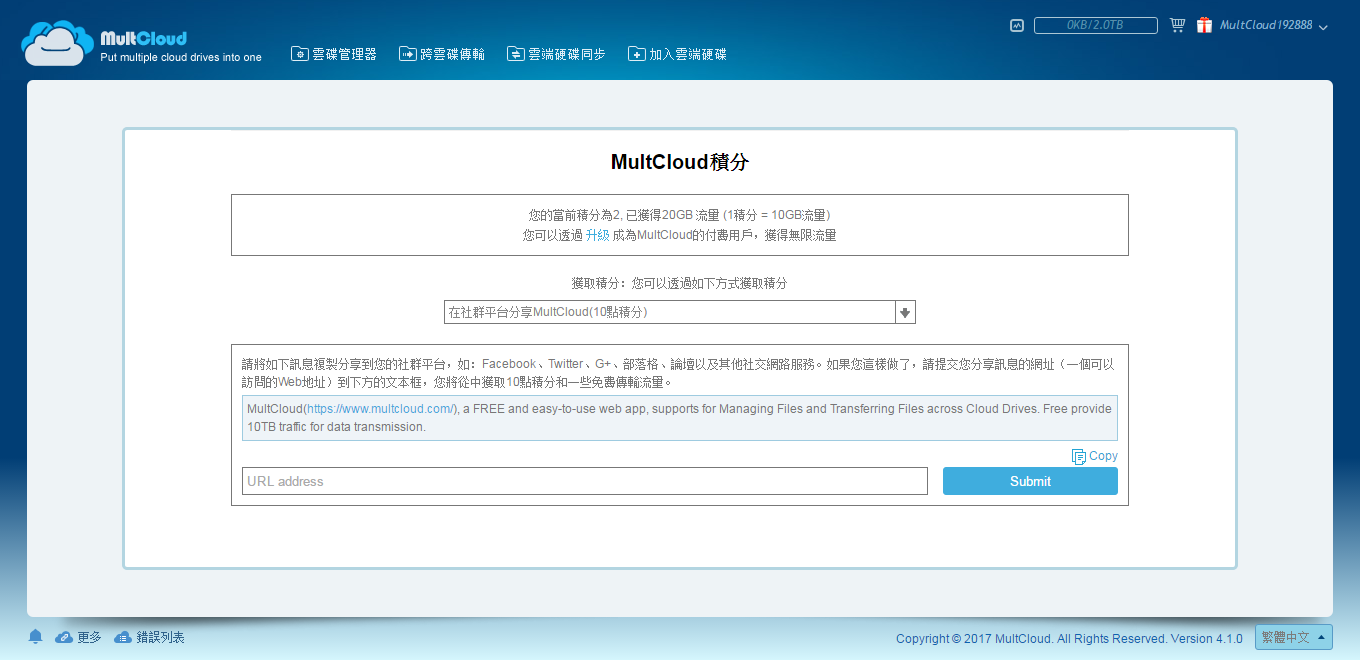Click the 雲端硬碟同步 sync icon
Image resolution: width=1360 pixels, height=660 pixels.
[515, 54]
